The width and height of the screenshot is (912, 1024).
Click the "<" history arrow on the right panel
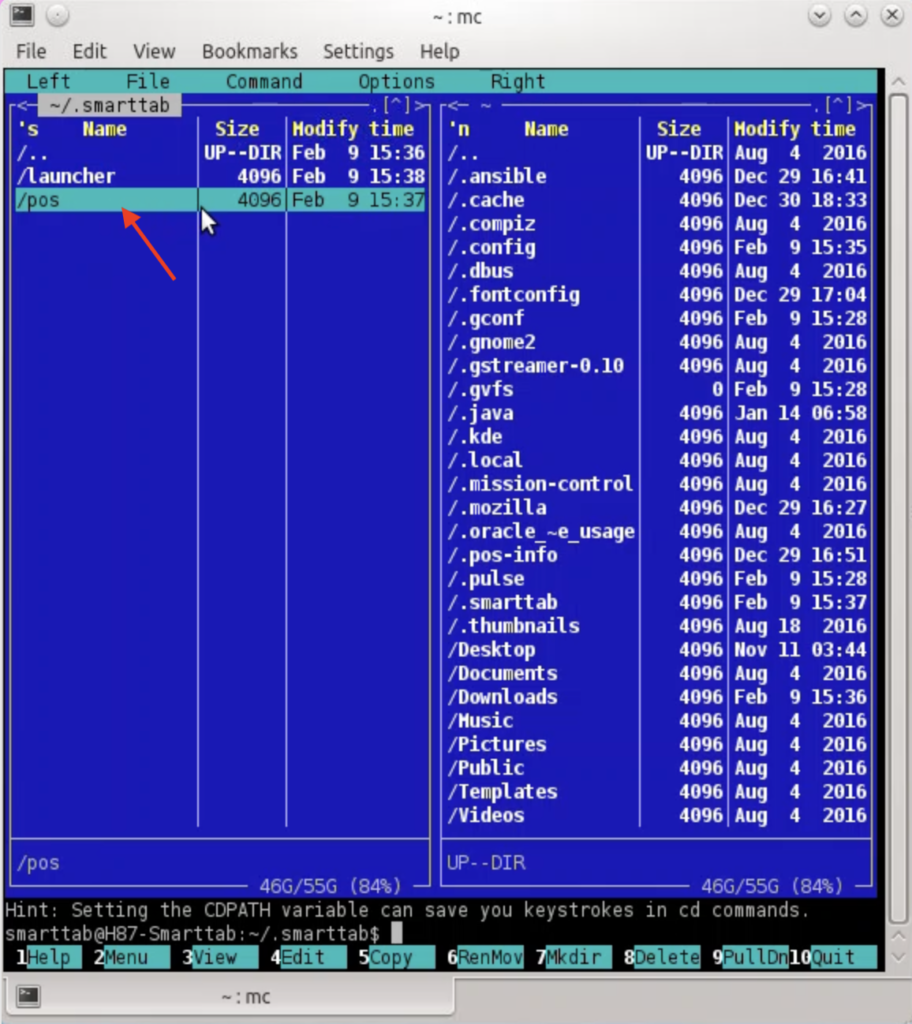point(452,105)
